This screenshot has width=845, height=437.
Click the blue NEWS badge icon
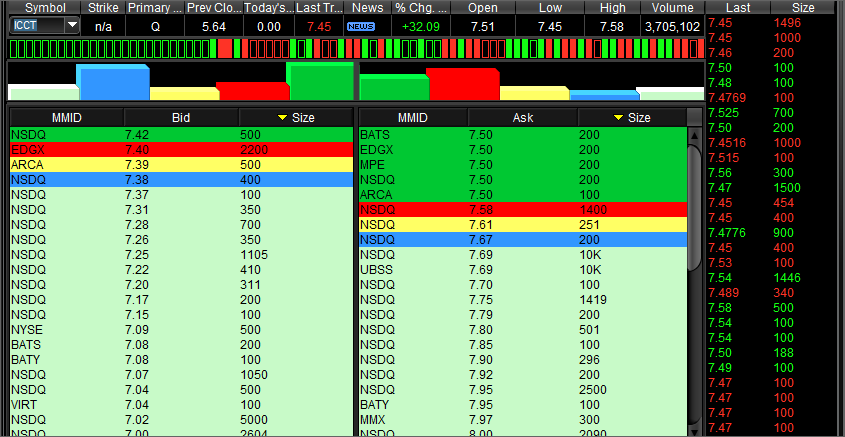point(361,27)
